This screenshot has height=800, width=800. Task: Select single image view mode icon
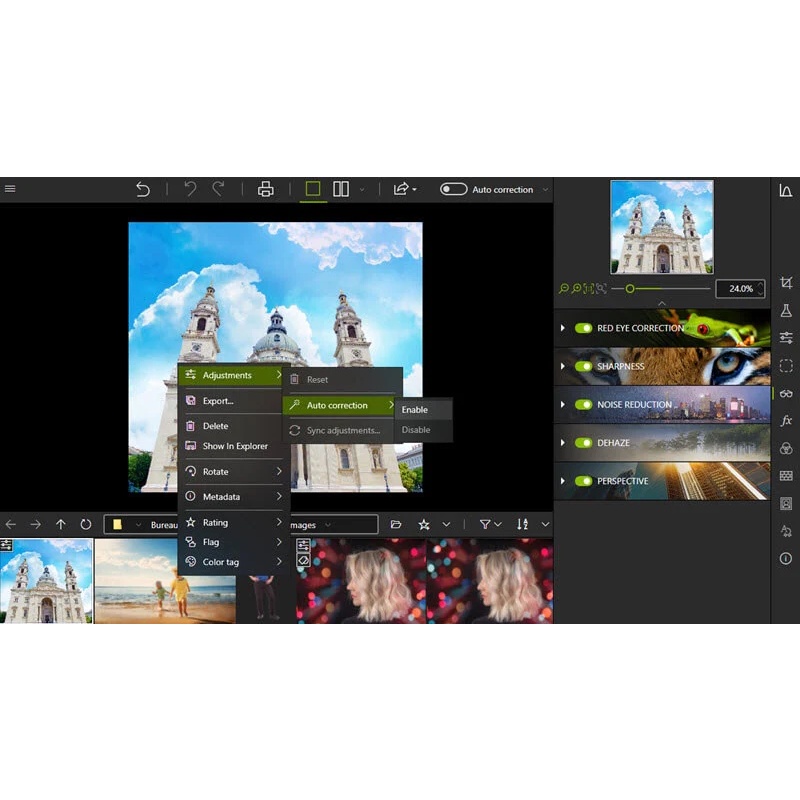(313, 189)
